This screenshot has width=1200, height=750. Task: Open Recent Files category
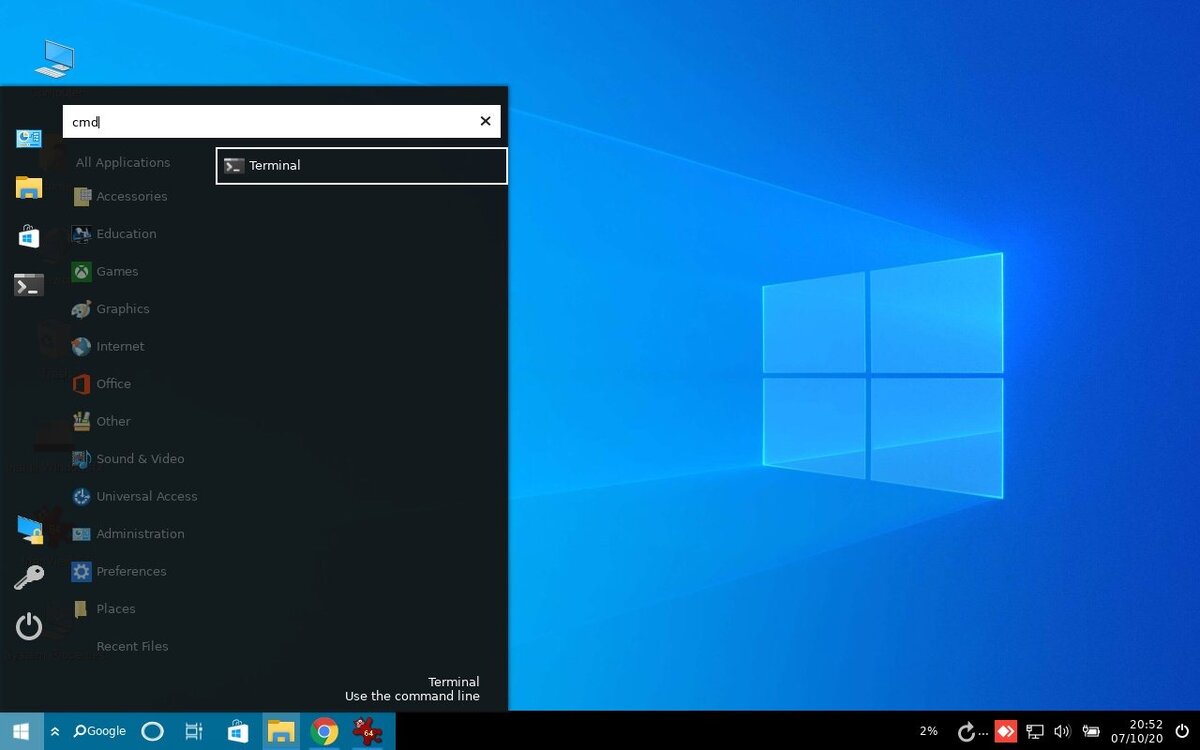tap(132, 647)
